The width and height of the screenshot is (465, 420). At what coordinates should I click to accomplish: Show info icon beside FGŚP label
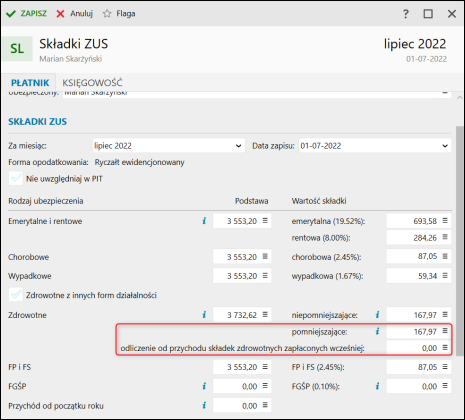(204, 386)
